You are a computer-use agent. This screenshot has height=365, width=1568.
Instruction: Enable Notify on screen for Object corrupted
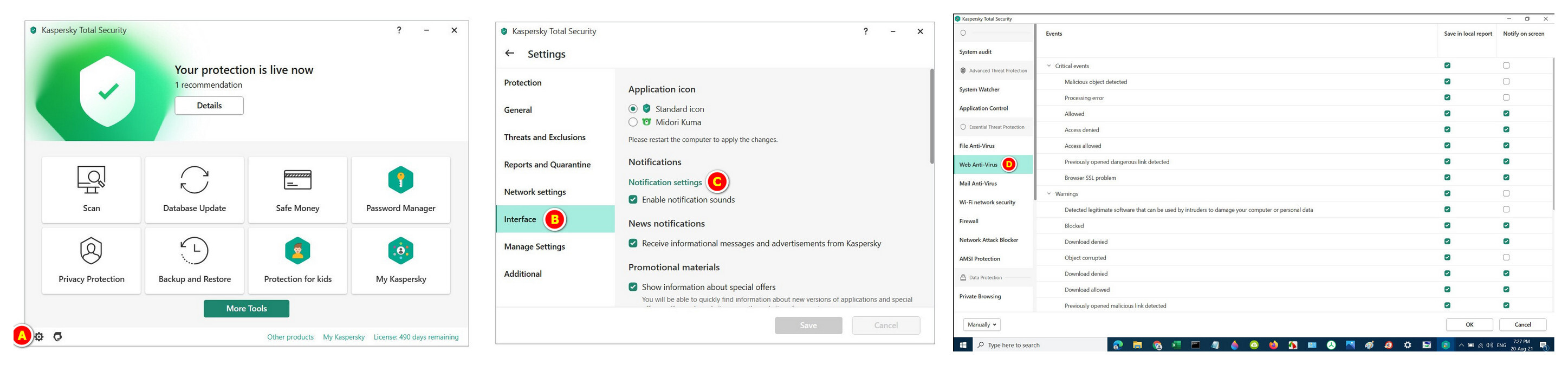1506,257
